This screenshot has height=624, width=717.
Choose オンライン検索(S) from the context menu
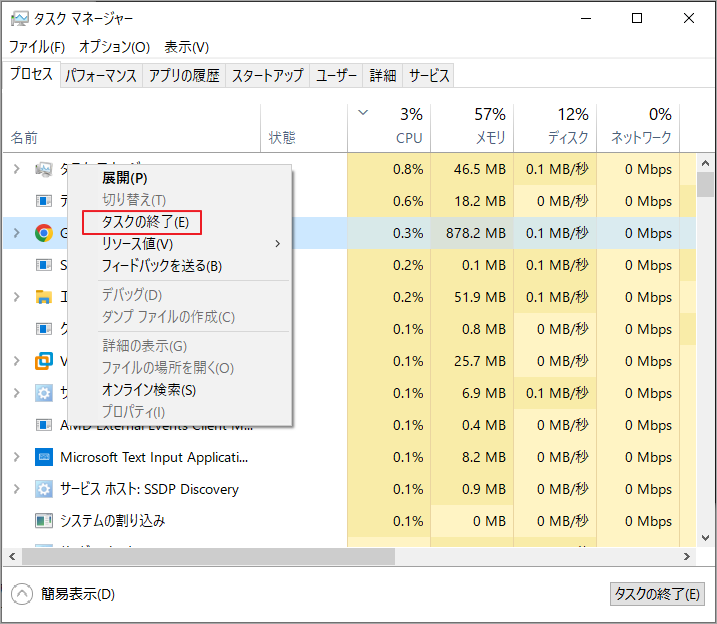[x=148, y=390]
